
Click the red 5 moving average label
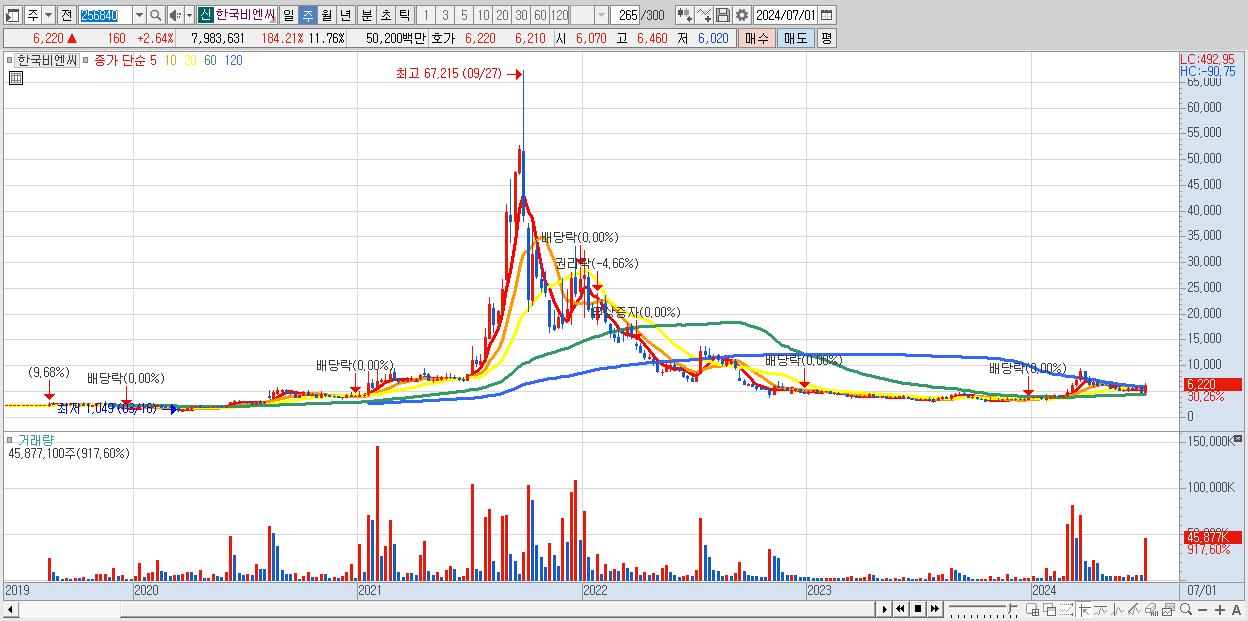153,61
